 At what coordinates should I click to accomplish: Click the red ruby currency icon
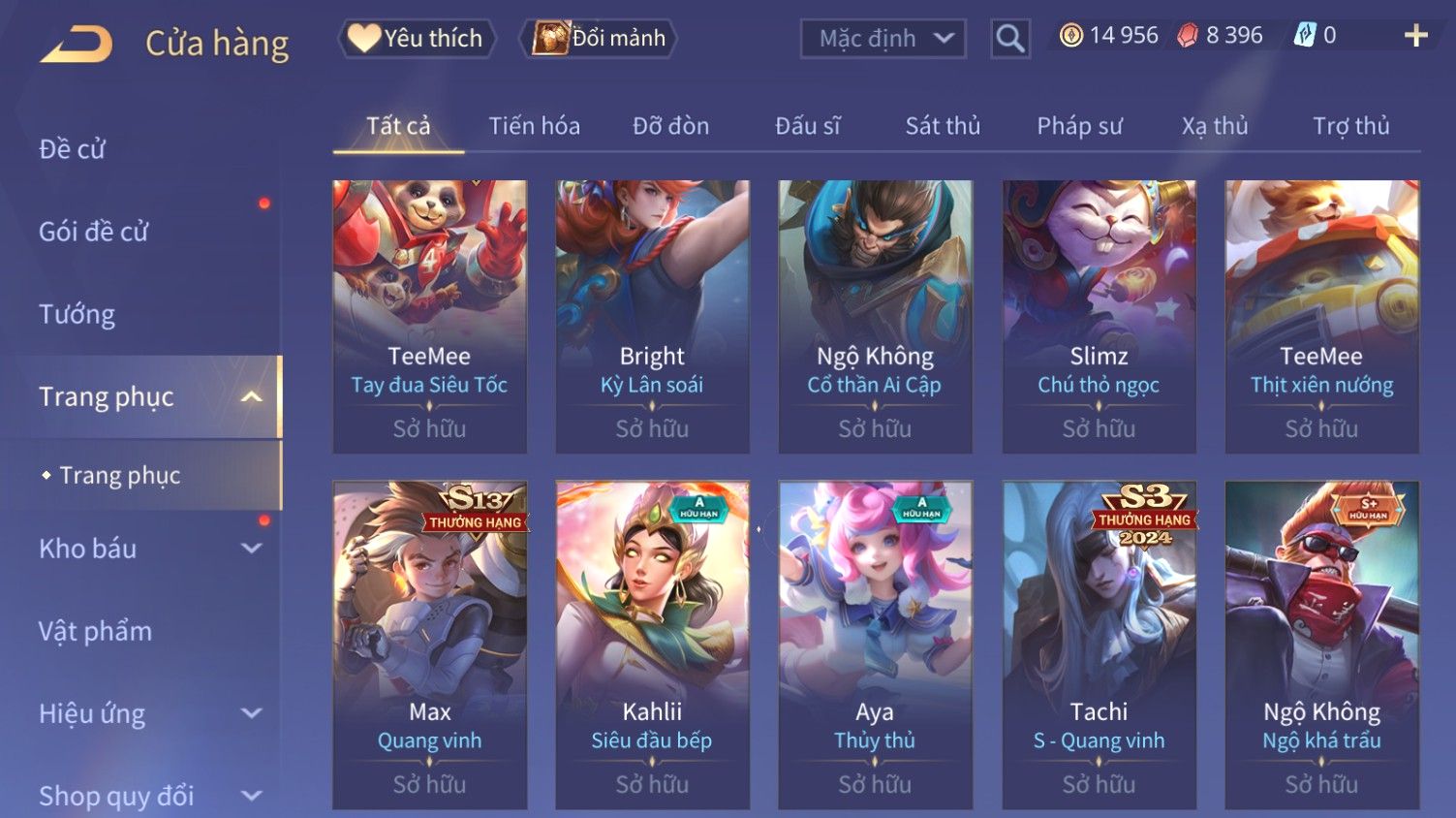[1187, 36]
